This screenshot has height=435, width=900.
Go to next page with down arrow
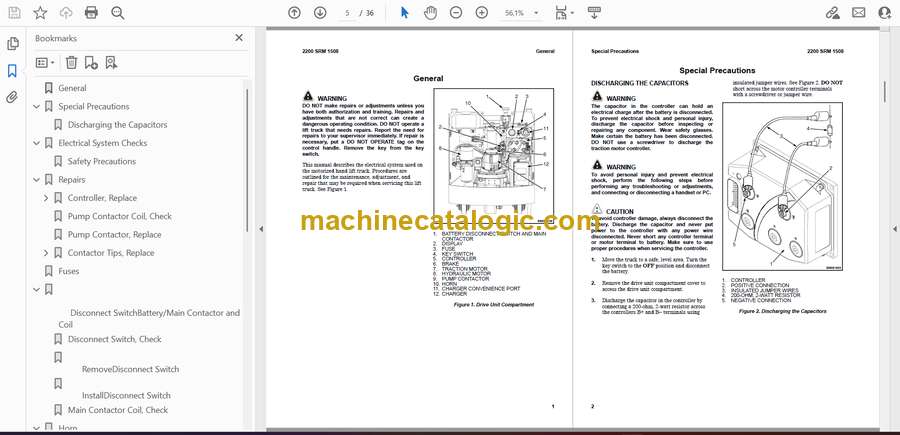(x=320, y=13)
